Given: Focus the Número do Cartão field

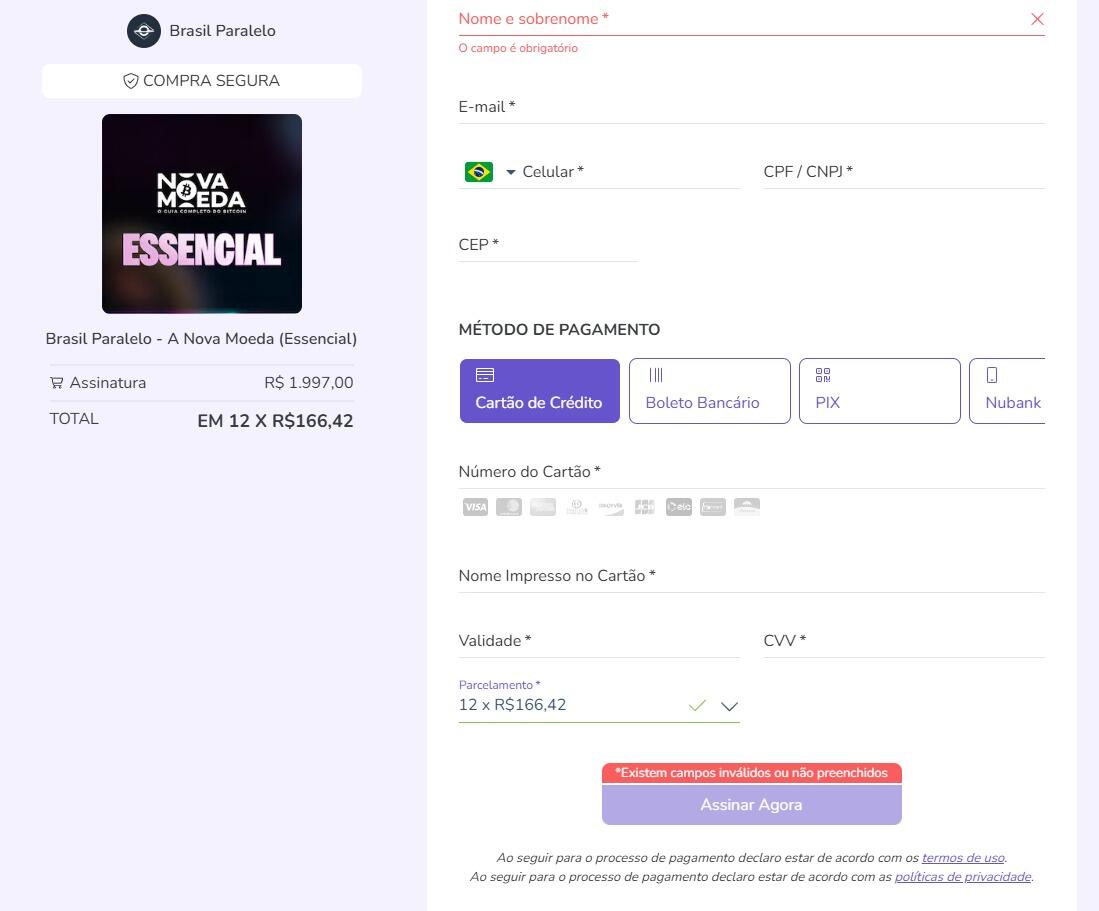Looking at the screenshot, I should [751, 472].
